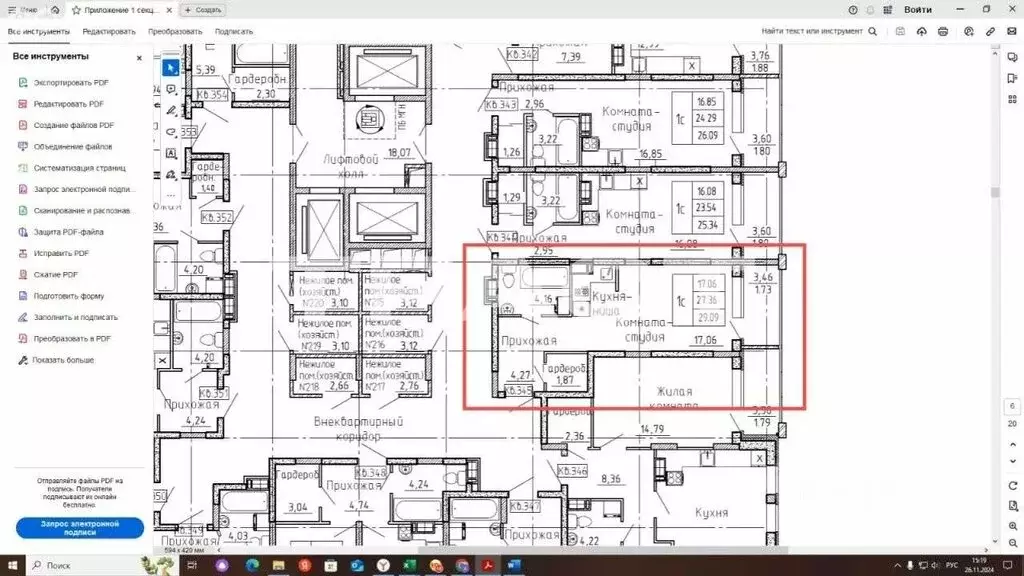Viewport: 1024px width, 576px height.
Task: Open the Меню hamburger menu
Action: tap(25, 9)
